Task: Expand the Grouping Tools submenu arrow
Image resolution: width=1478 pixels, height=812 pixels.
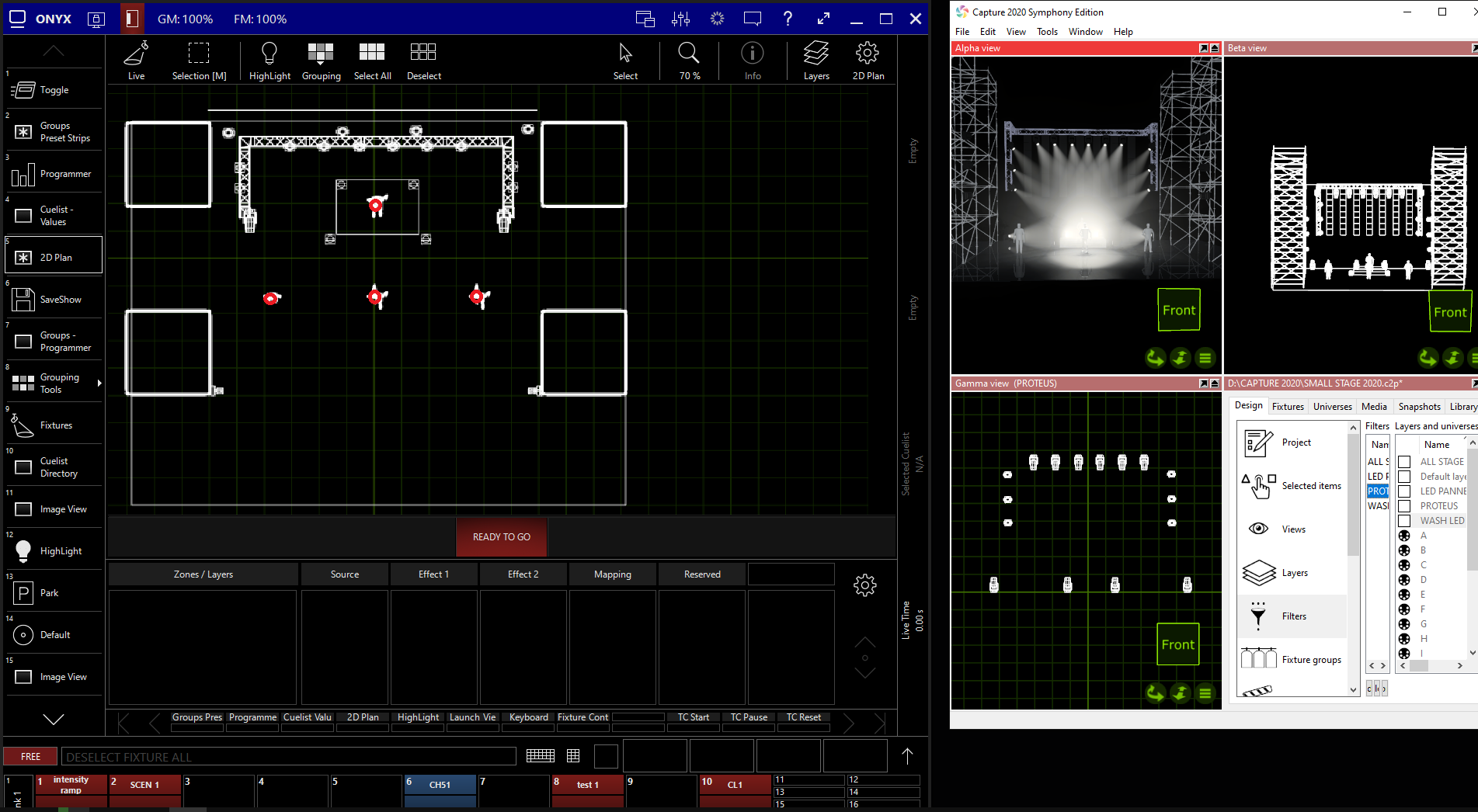Action: tap(99, 383)
